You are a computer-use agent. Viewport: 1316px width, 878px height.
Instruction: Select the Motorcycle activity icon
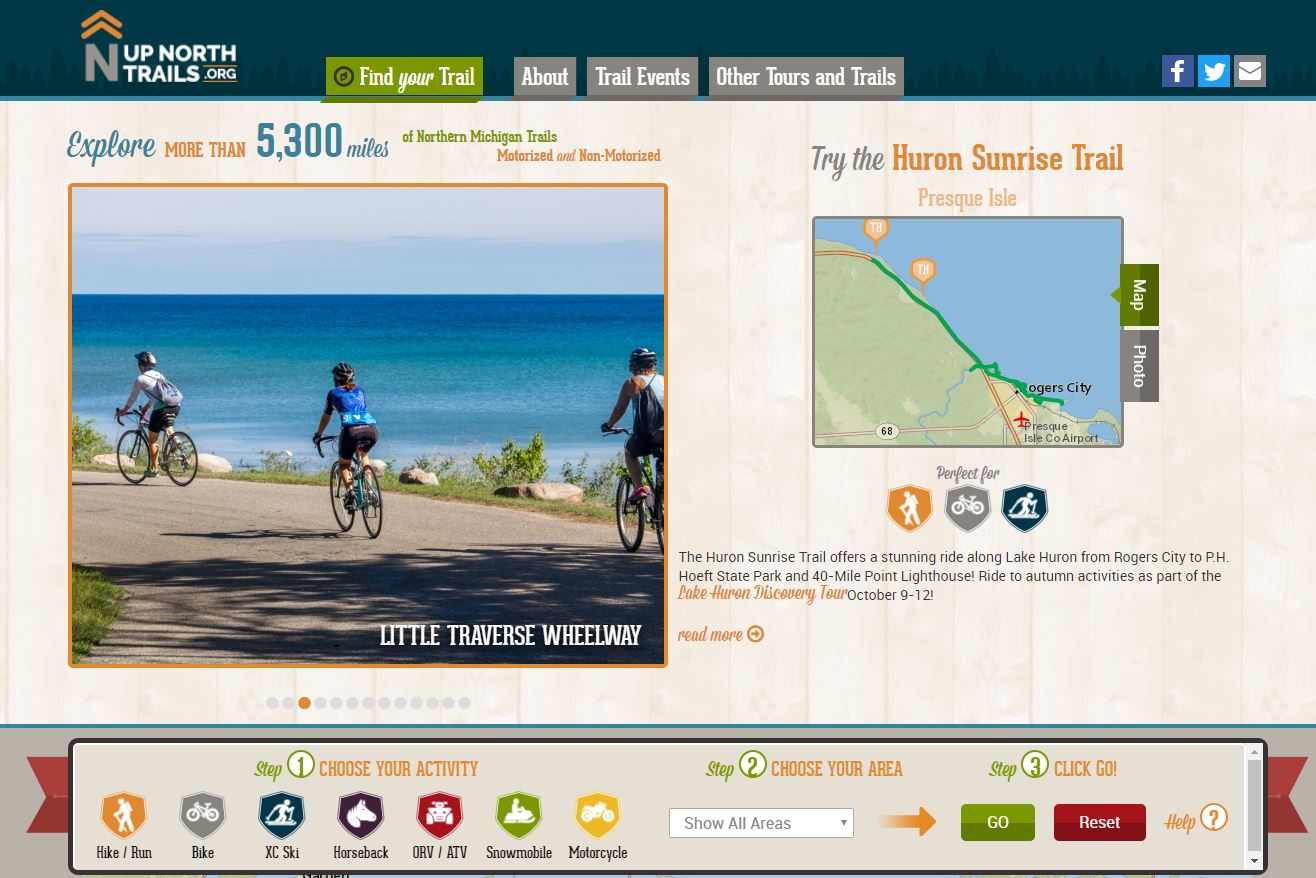(x=597, y=815)
